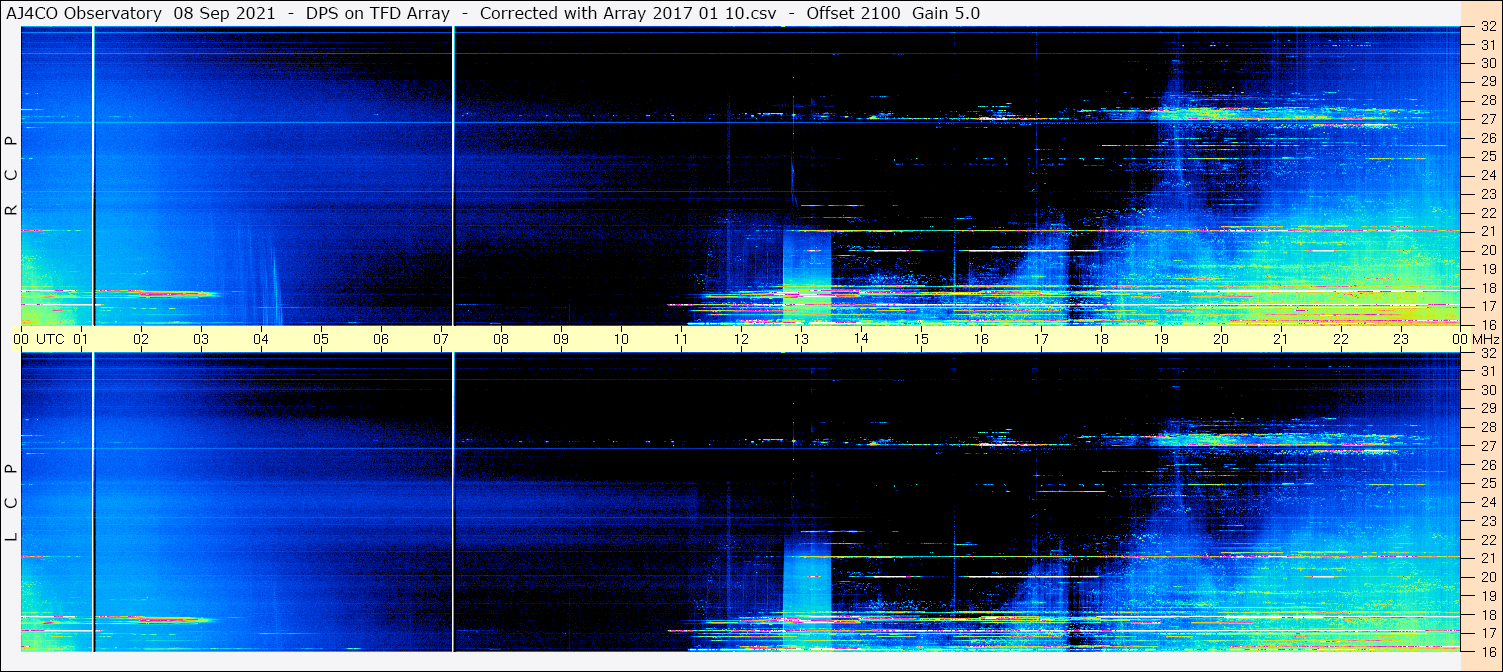Screen dimensions: 1503x672
Task: Click the 31 MHz tick of the RCP panel
Action: point(1487,45)
